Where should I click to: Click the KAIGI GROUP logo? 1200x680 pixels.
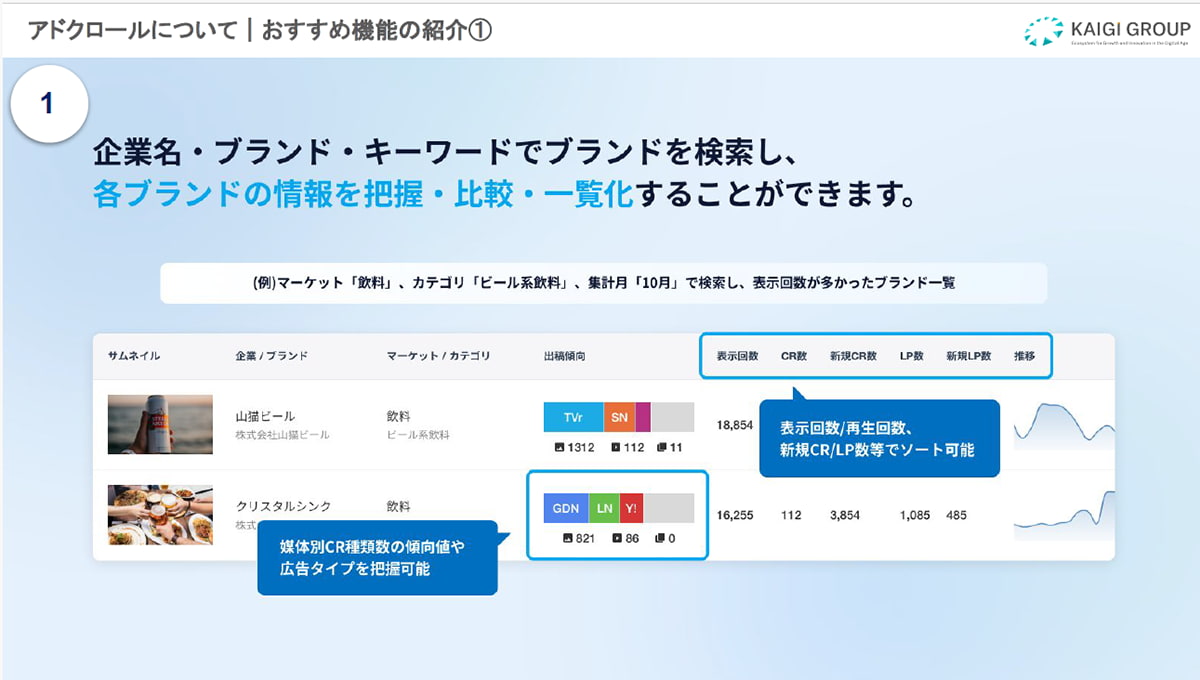[1107, 31]
